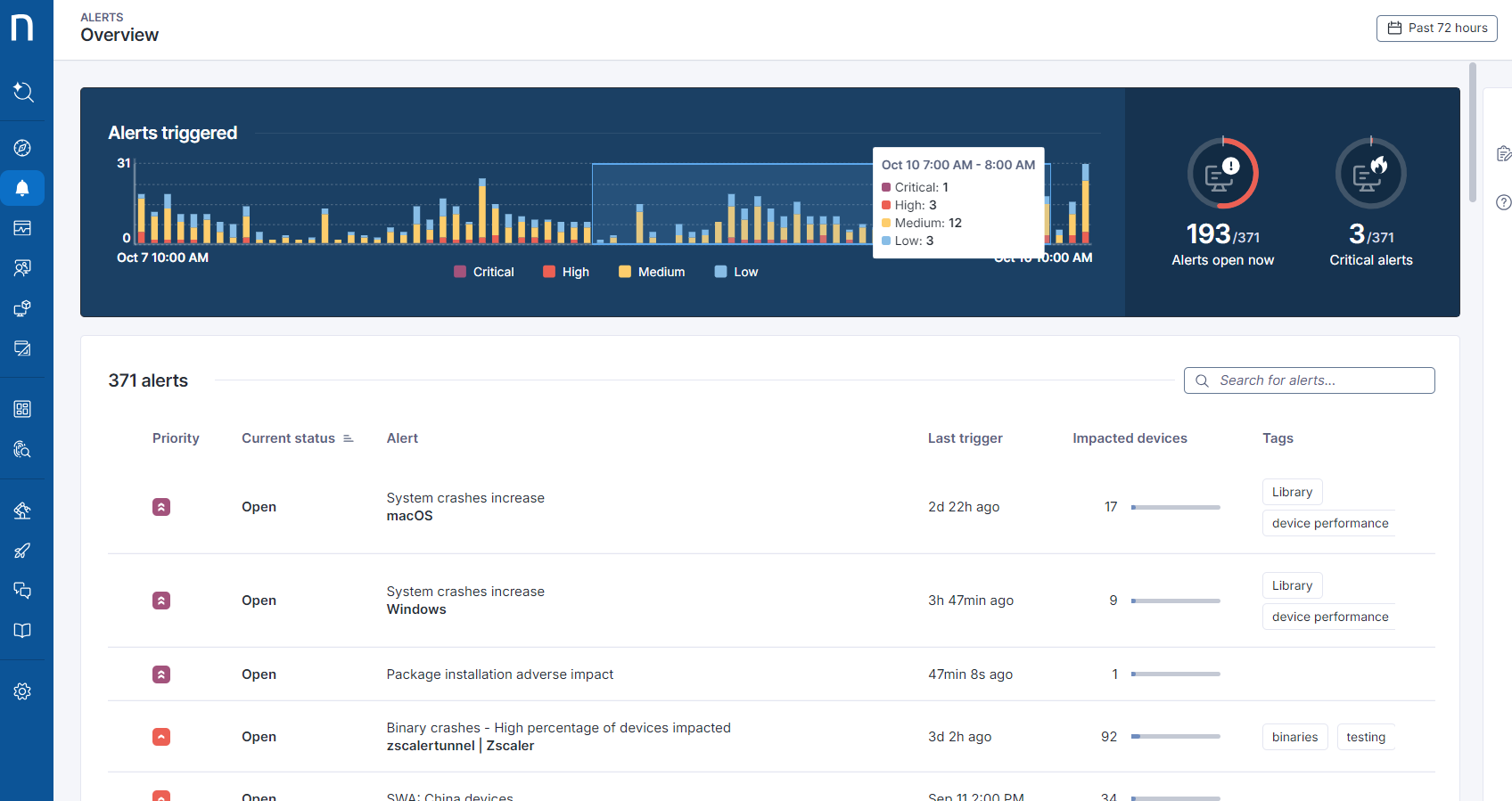The width and height of the screenshot is (1512, 801).
Task: Click the impacted devices bar for Zscaler alert
Action: (1175, 737)
